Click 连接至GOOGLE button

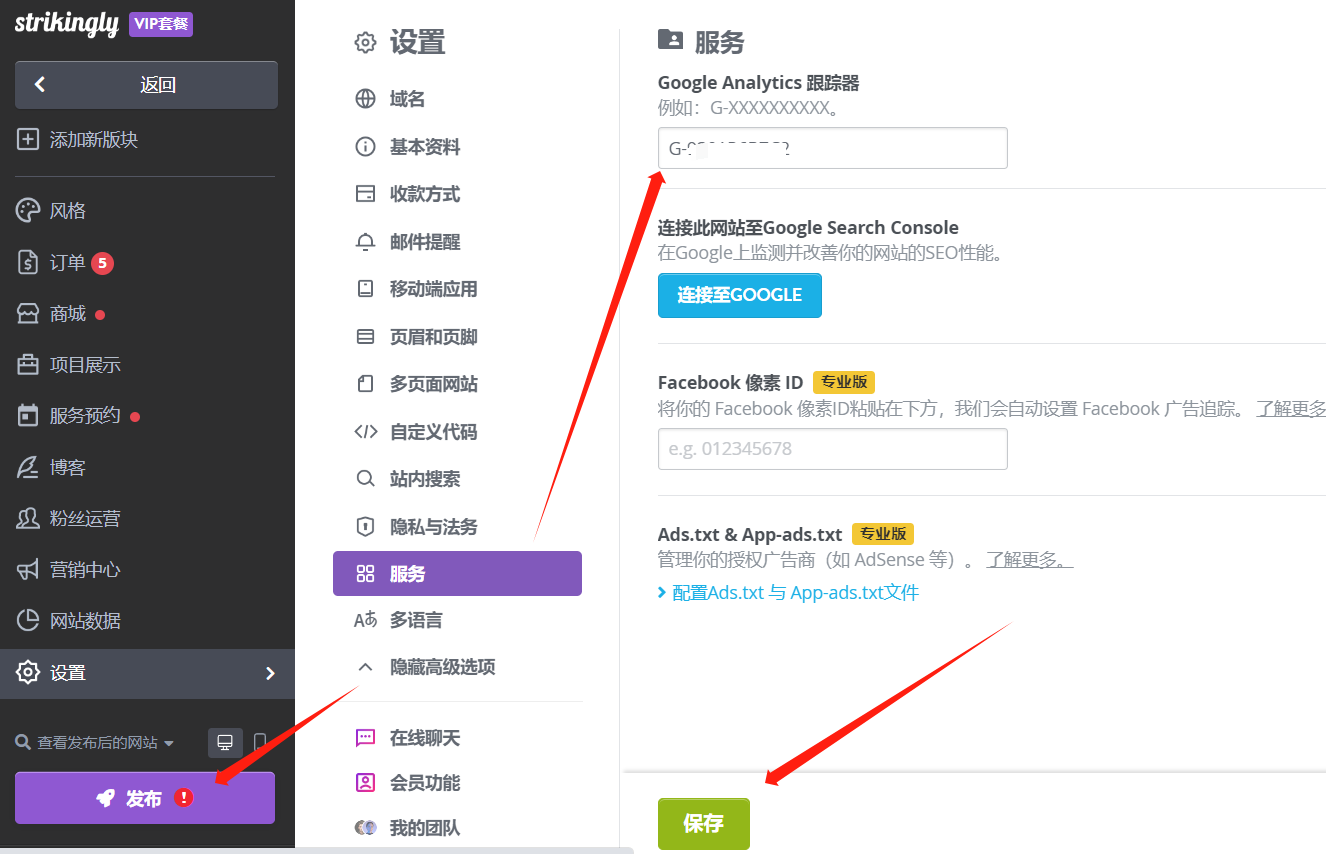click(x=740, y=295)
